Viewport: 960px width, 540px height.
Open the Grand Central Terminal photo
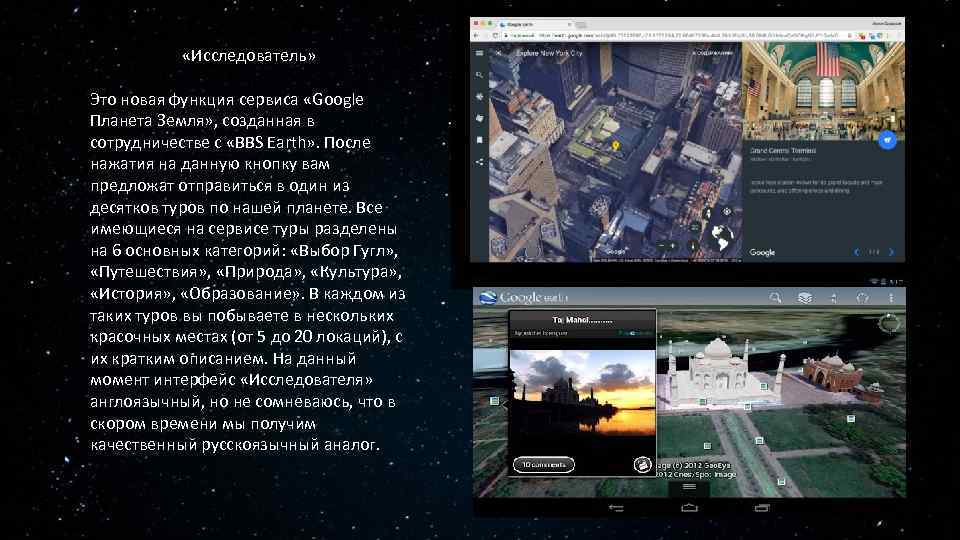pyautogui.click(x=823, y=91)
